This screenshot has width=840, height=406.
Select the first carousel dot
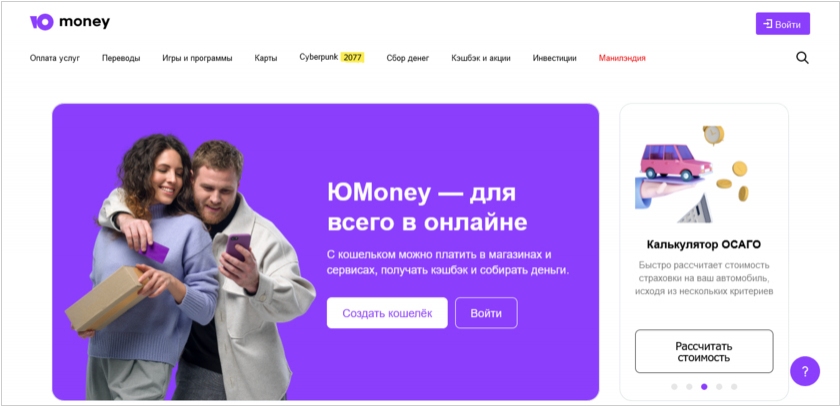674,387
